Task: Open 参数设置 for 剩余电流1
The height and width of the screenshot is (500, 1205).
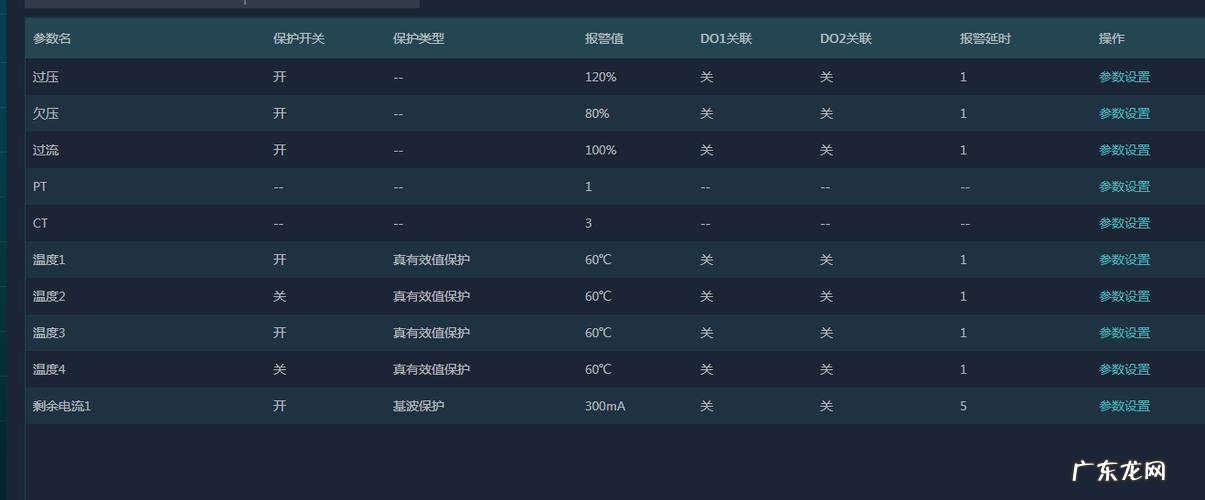Action: [x=1124, y=406]
